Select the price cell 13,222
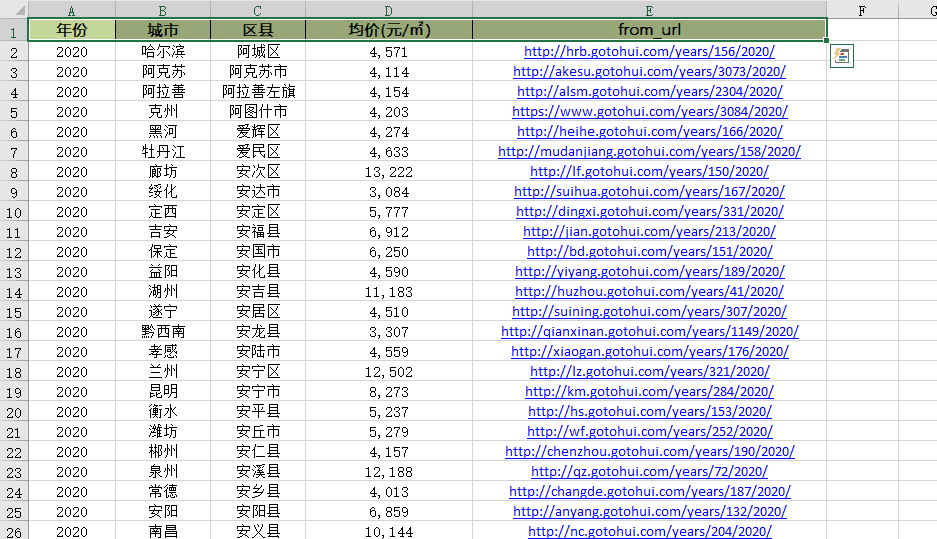 pos(389,172)
